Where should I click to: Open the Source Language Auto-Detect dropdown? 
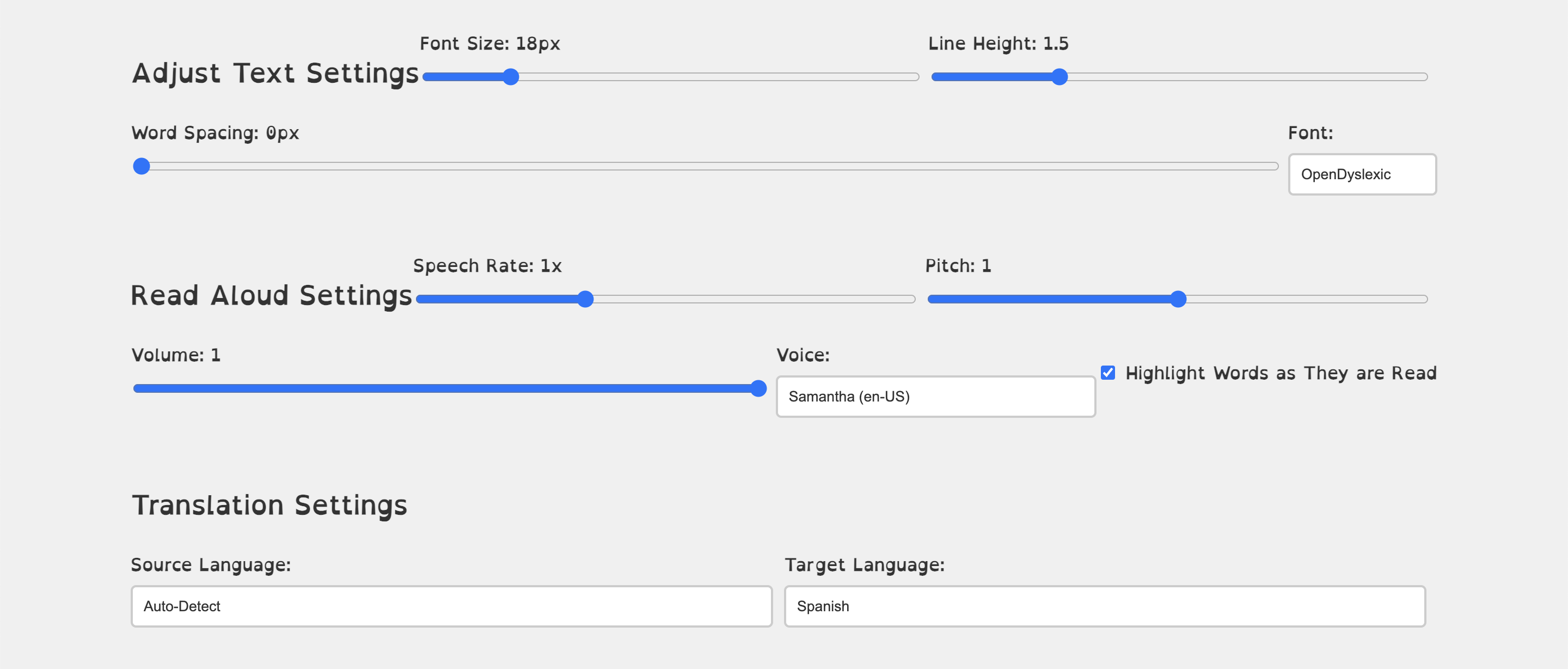click(451, 606)
